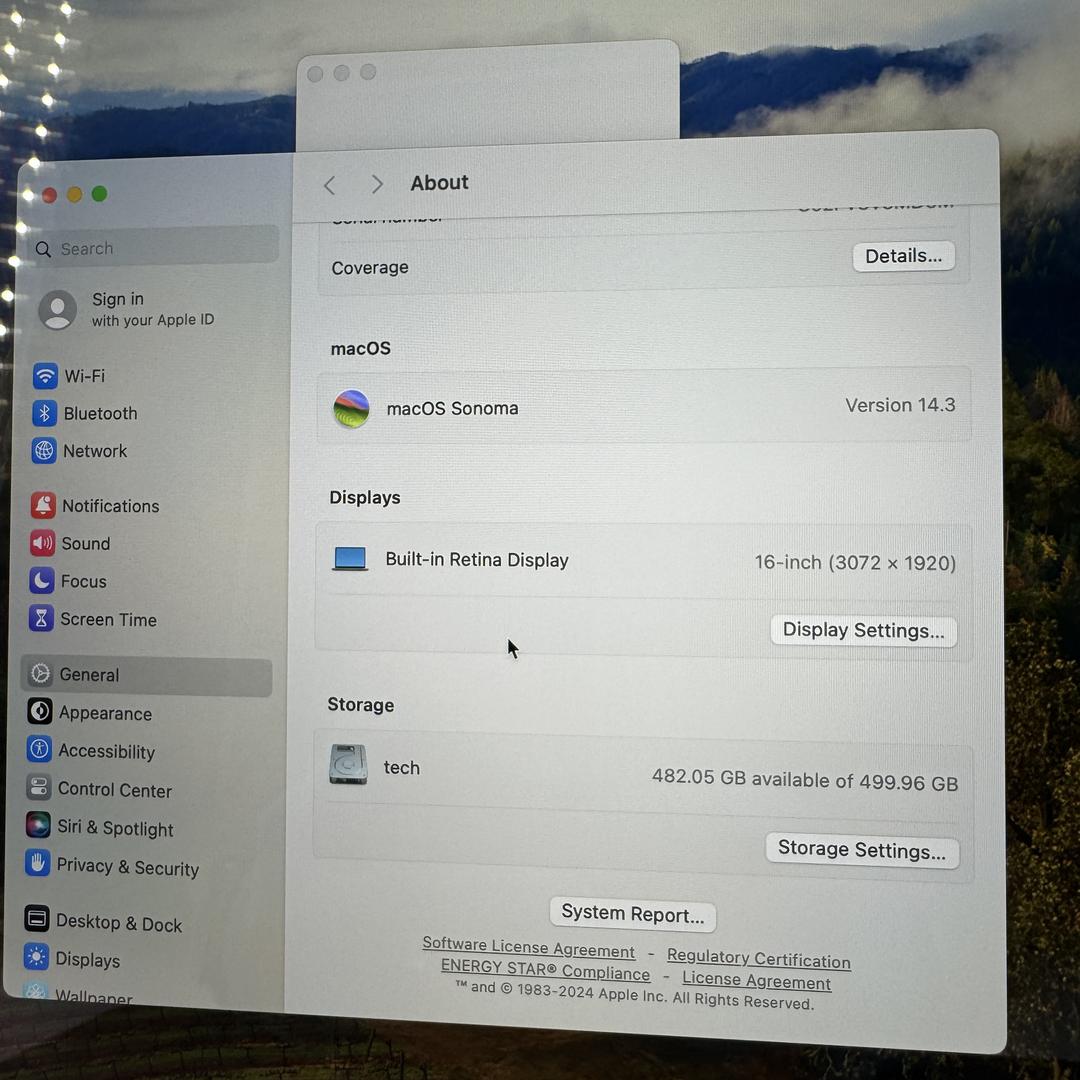Viewport: 1080px width, 1080px height.
Task: Open Storage Settings
Action: click(862, 851)
